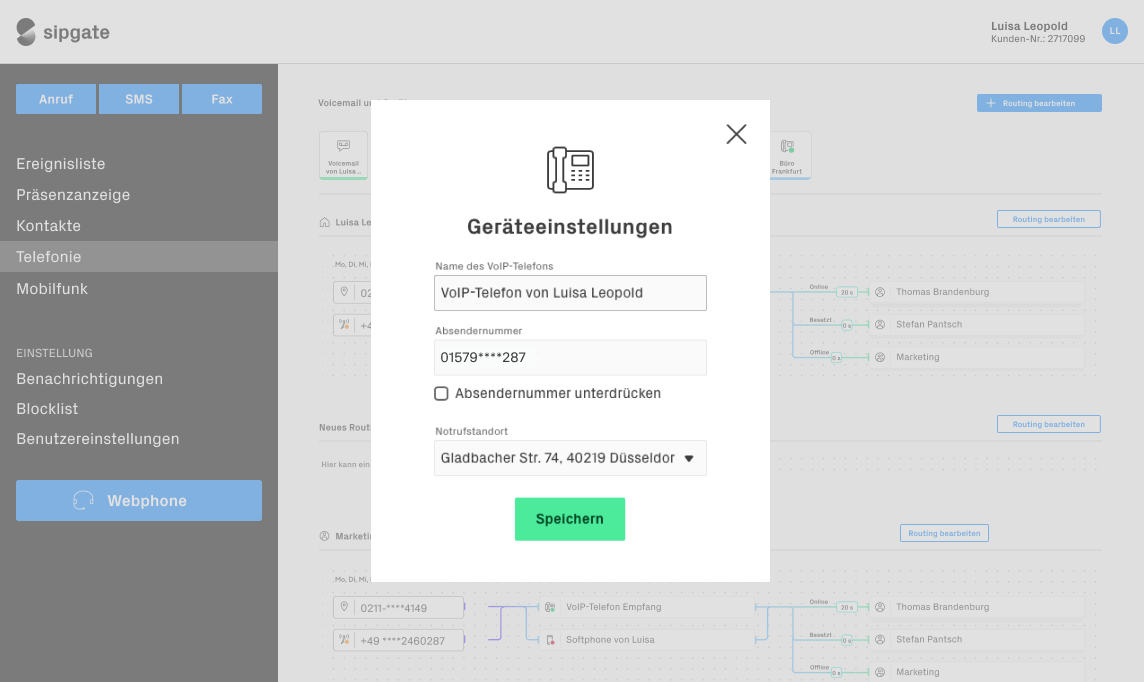Click Routing bearbeiten in lower Marketing section
This screenshot has height=682, width=1144.
[x=944, y=533]
